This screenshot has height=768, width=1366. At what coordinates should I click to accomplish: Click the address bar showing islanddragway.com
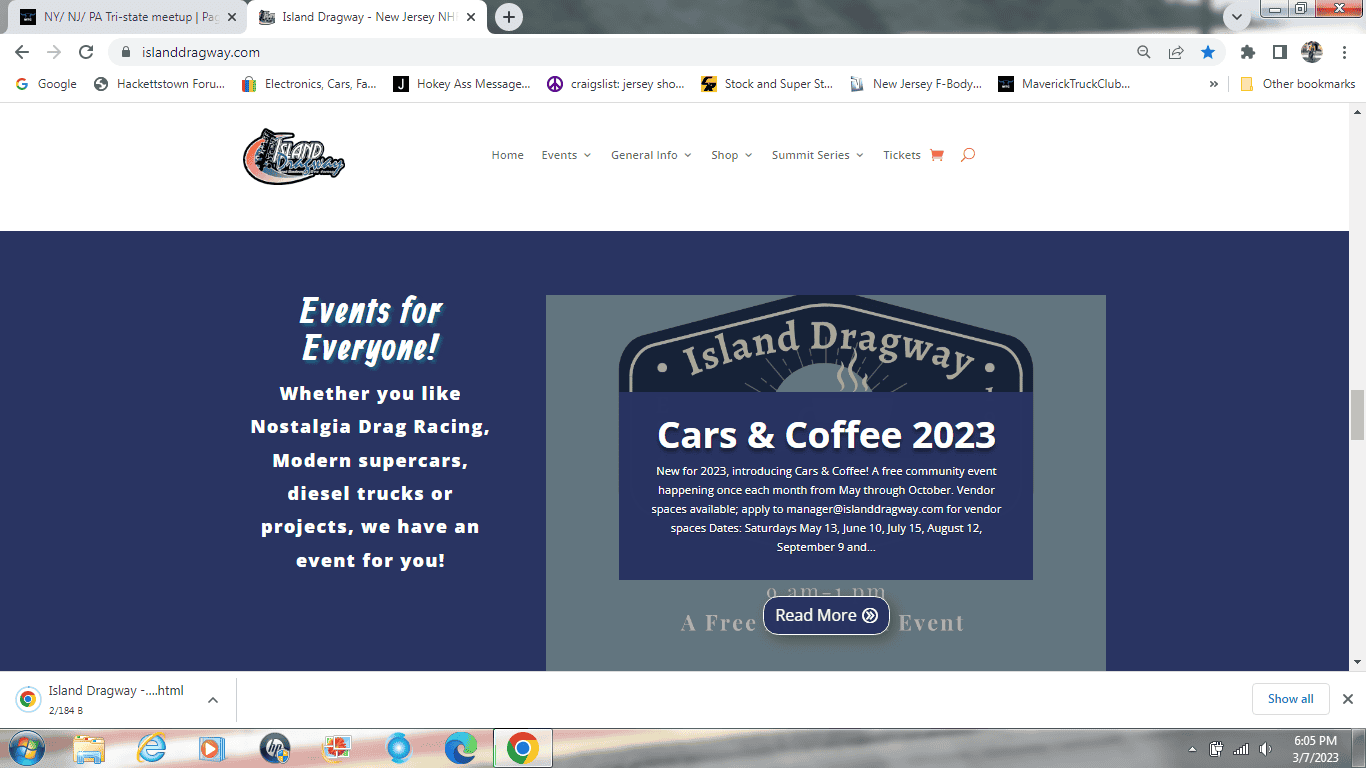click(640, 52)
